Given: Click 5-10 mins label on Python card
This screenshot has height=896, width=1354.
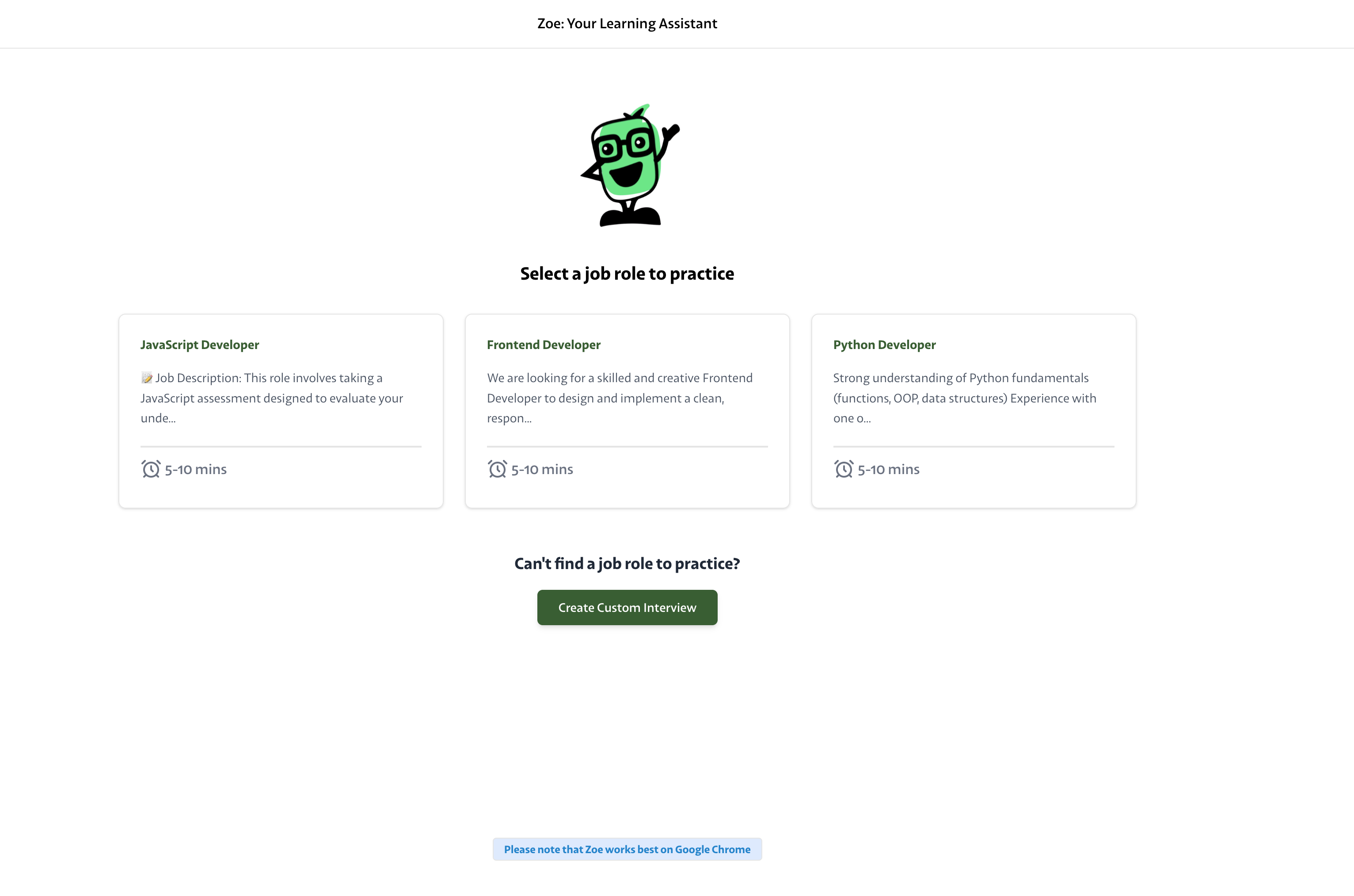Looking at the screenshot, I should 888,469.
